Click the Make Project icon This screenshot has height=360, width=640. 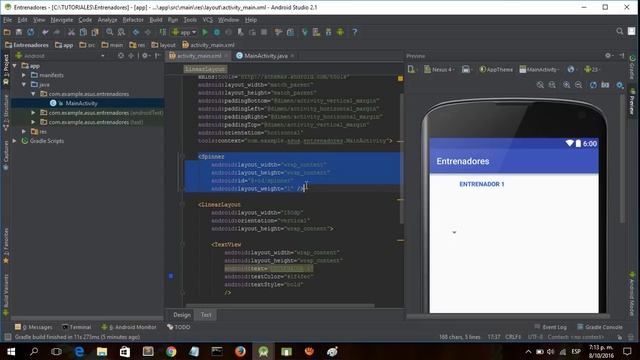tap(163, 32)
